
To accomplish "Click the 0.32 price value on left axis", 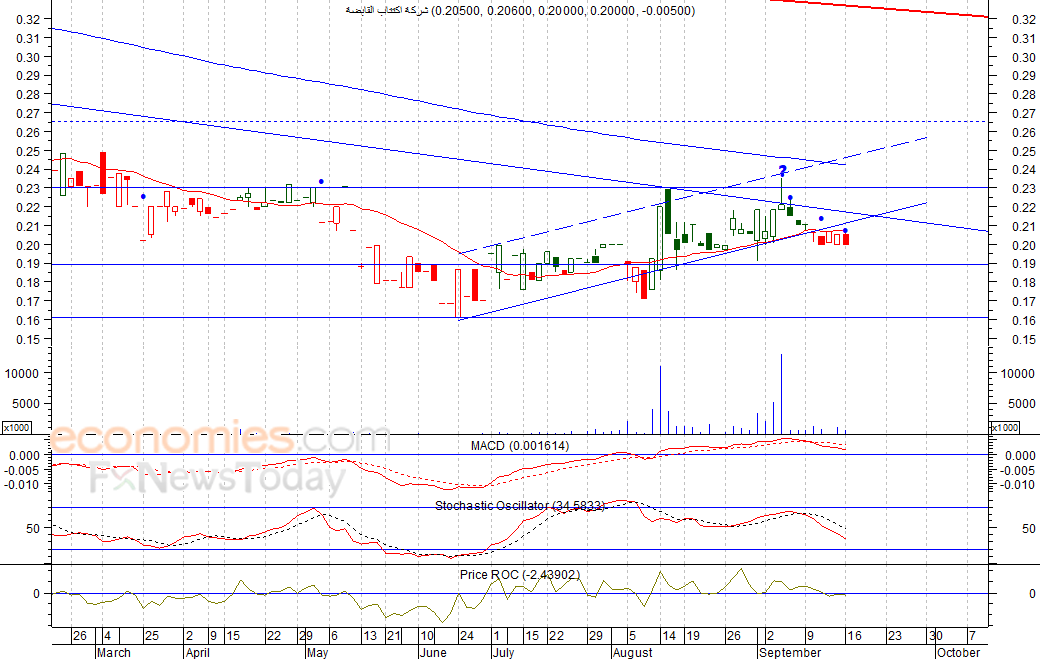I will point(28,19).
